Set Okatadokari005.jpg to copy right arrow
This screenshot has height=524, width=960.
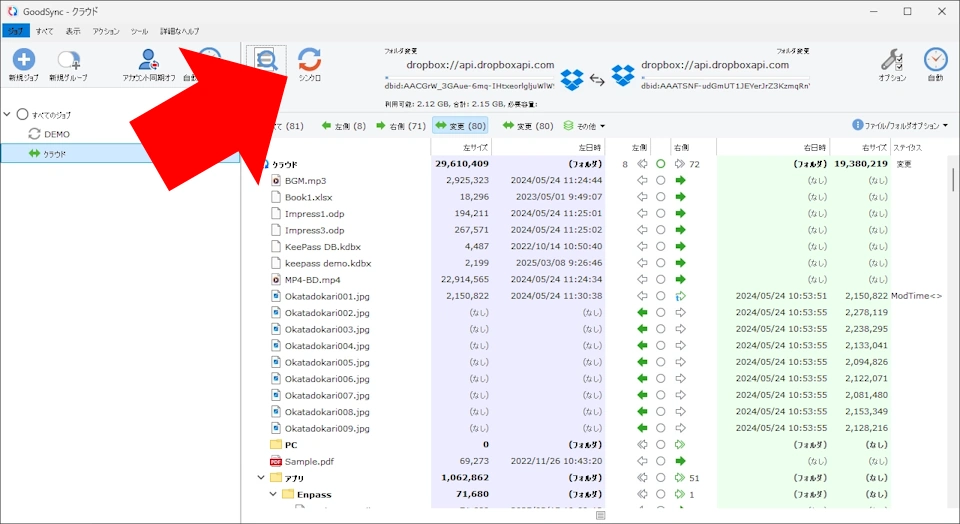pyautogui.click(x=680, y=362)
